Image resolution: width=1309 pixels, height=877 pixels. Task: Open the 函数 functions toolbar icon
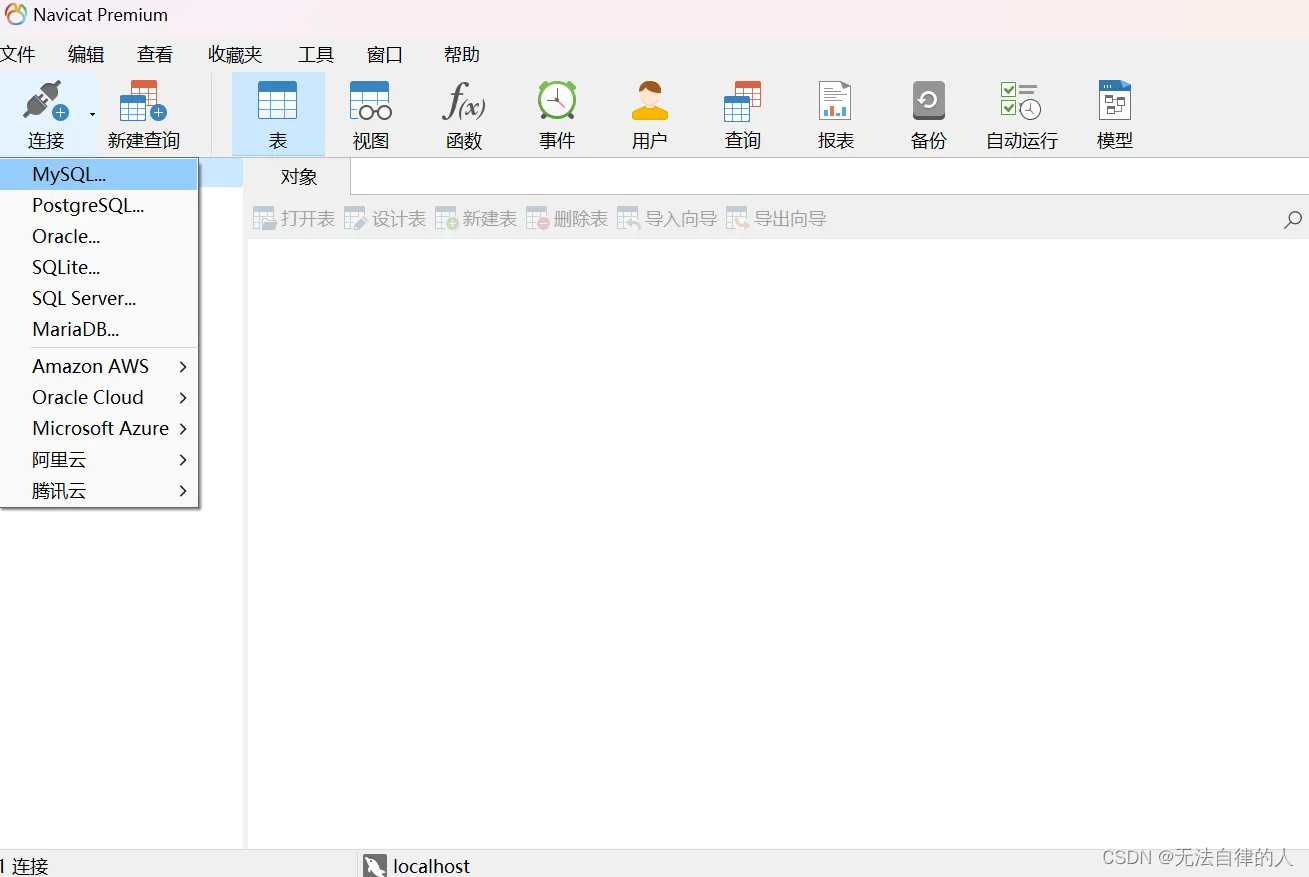pyautogui.click(x=464, y=101)
